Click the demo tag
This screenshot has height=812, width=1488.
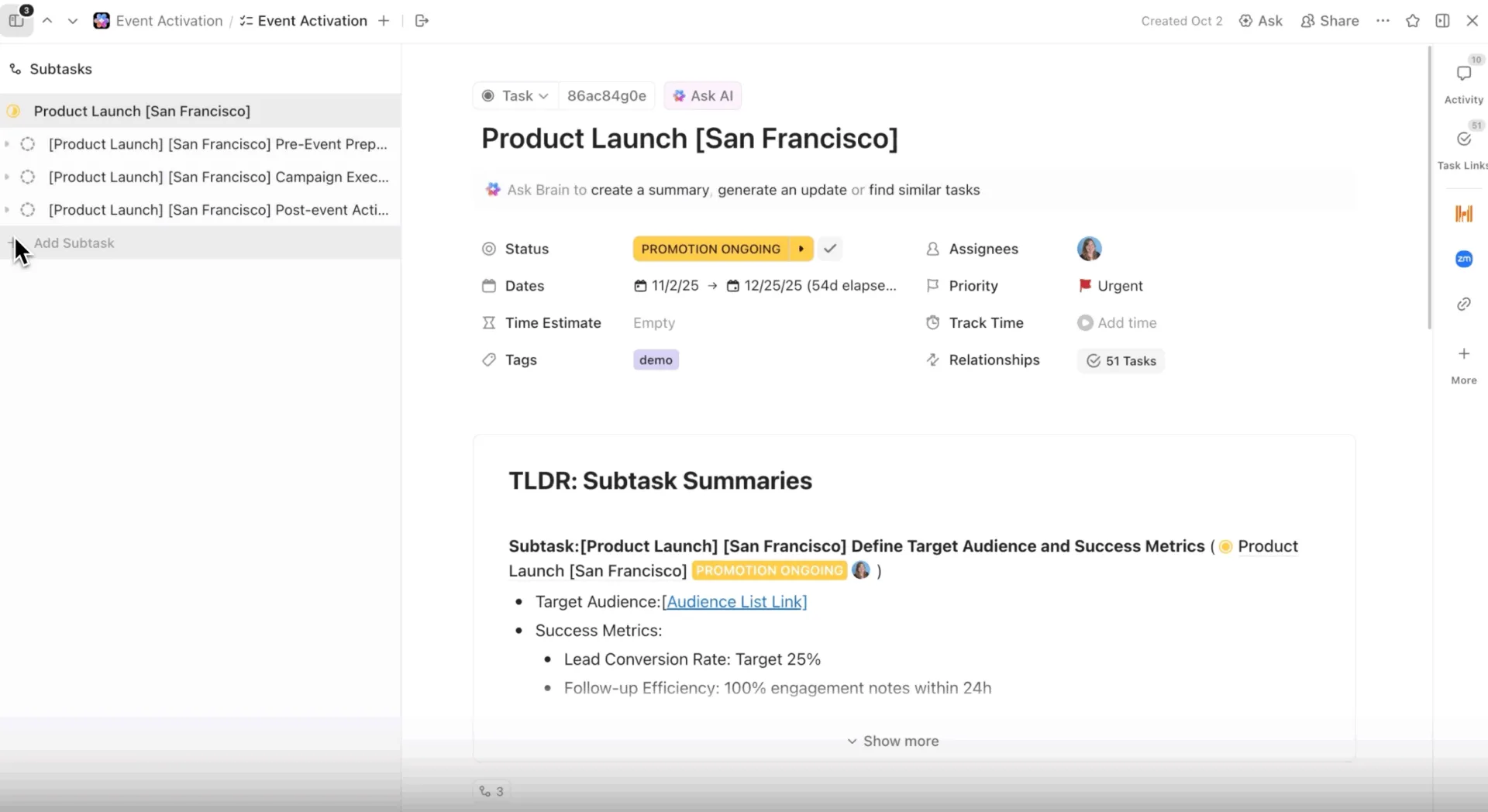tap(656, 360)
